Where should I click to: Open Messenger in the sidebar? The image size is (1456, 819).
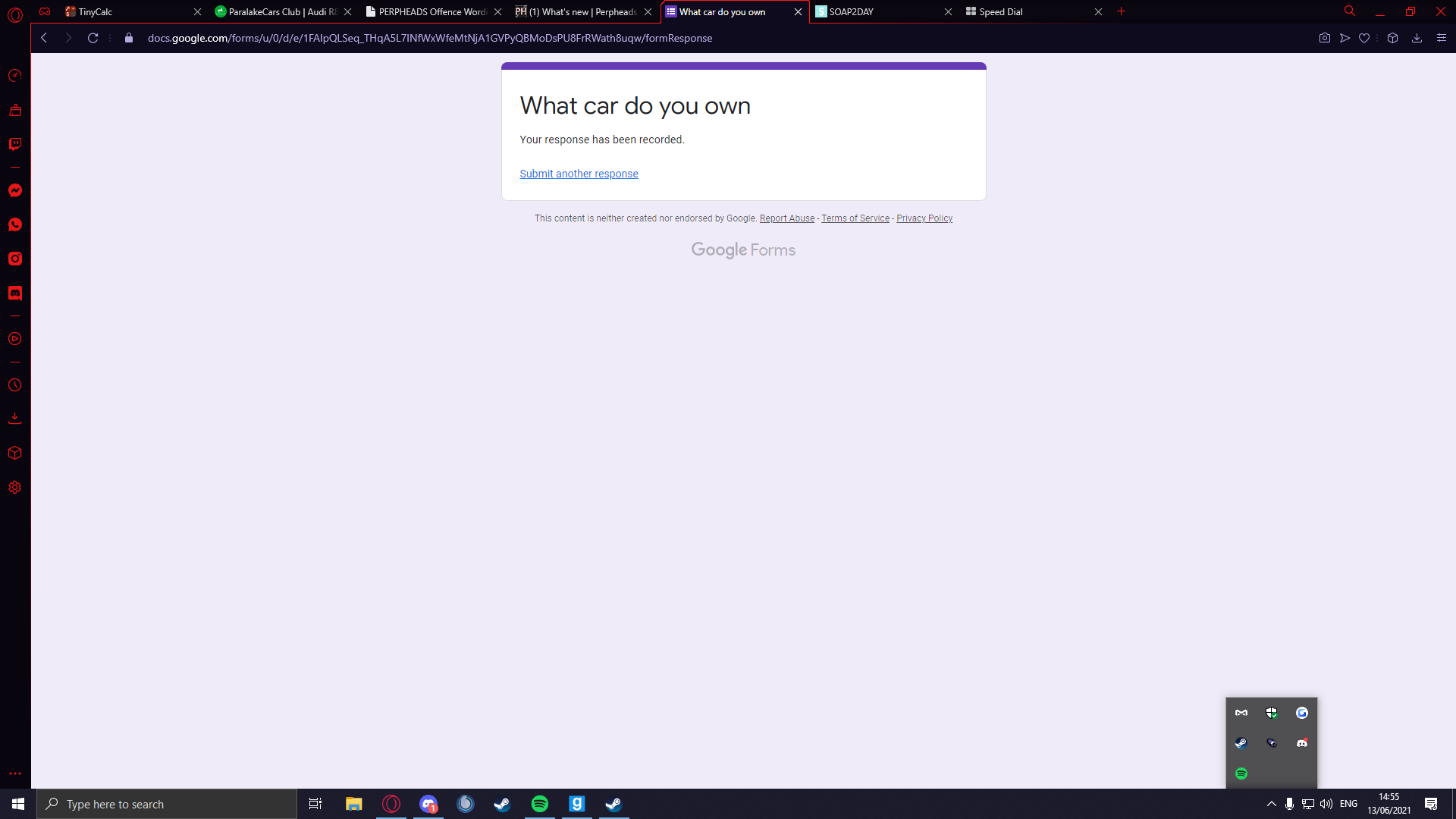click(15, 190)
